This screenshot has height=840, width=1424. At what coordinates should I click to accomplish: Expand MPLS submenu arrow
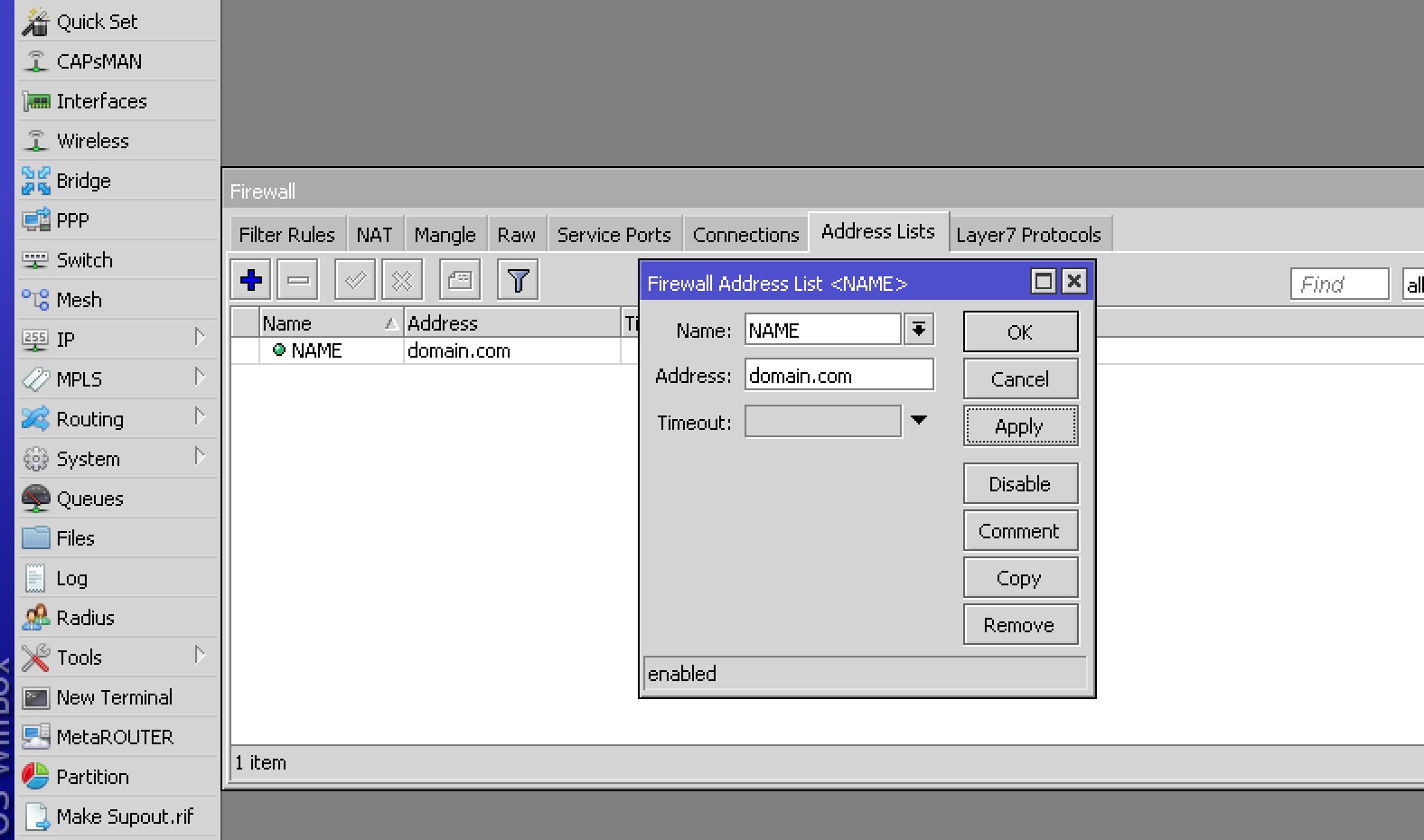click(200, 377)
